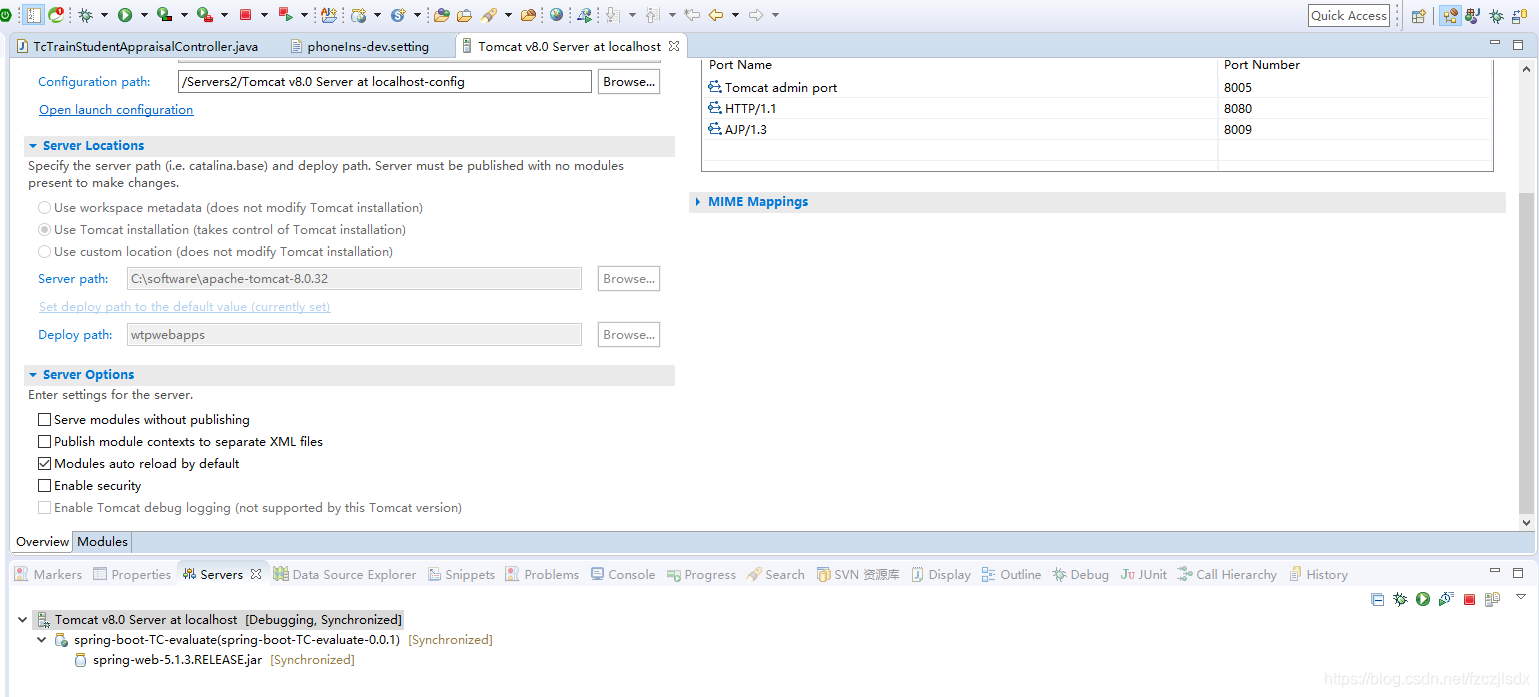Click the Coverage run icon in toolbar
Viewport: 1539px width, 697px height.
[165, 15]
